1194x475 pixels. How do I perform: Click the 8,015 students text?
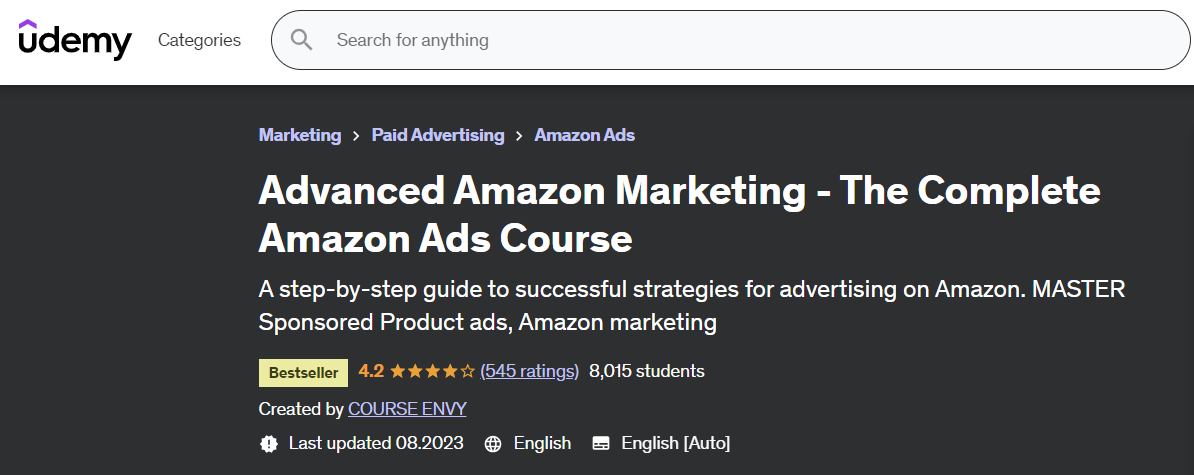647,371
